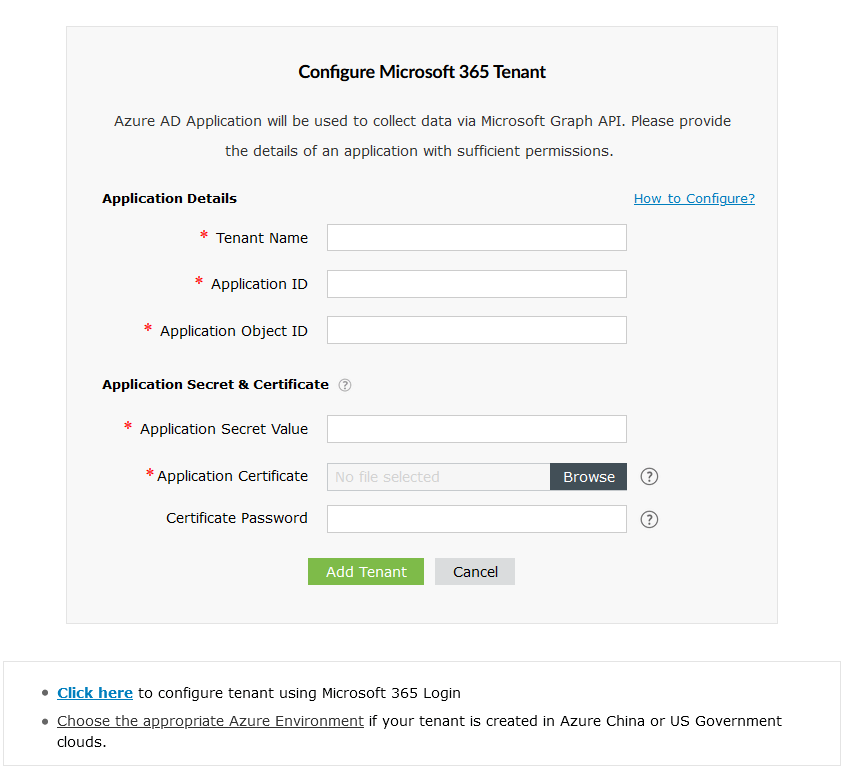Click the Browse button to select certificate
This screenshot has width=843, height=767.
588,476
